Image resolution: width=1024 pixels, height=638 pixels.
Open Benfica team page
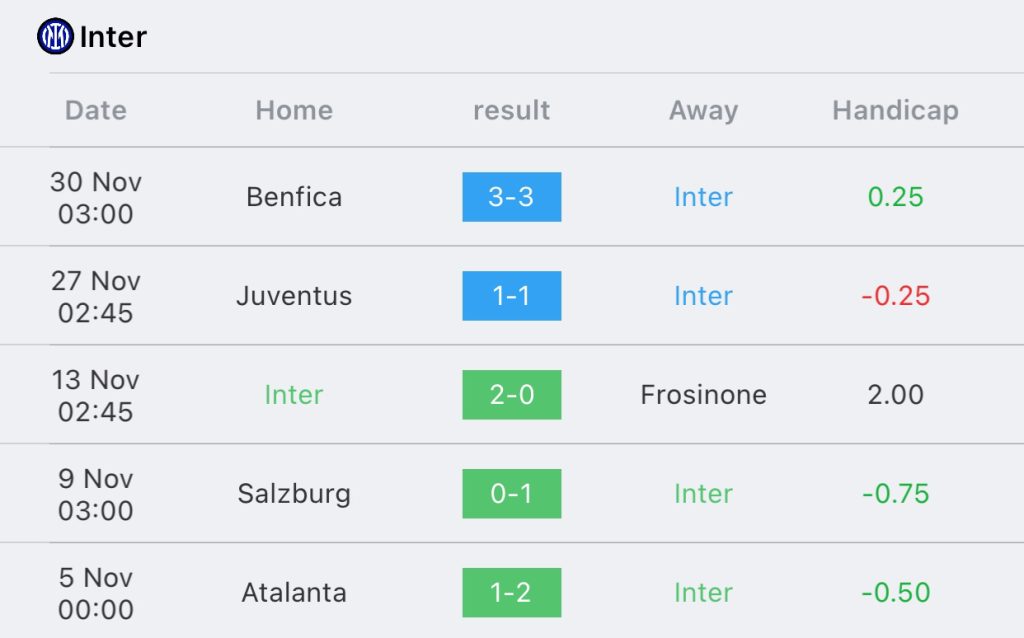[x=294, y=197]
